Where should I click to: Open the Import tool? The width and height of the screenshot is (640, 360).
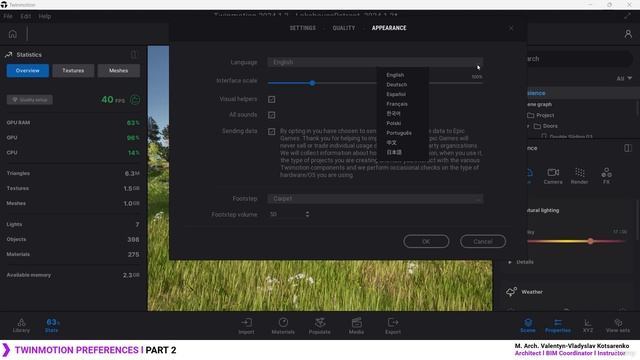246,326
